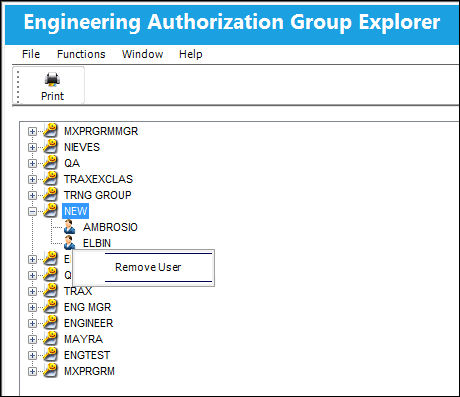The height and width of the screenshot is (397, 460).
Task: Click the ENG MGR group key icon
Action: point(51,306)
